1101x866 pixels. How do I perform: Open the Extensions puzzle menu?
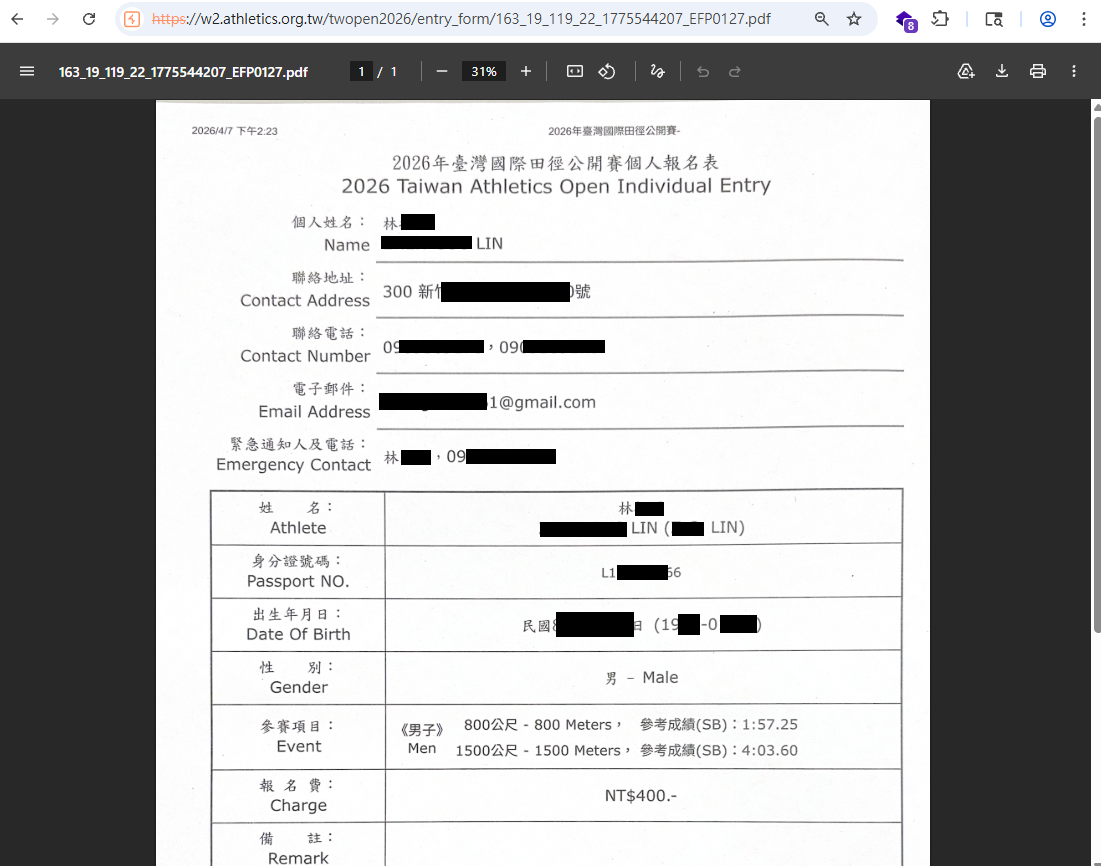(x=940, y=19)
